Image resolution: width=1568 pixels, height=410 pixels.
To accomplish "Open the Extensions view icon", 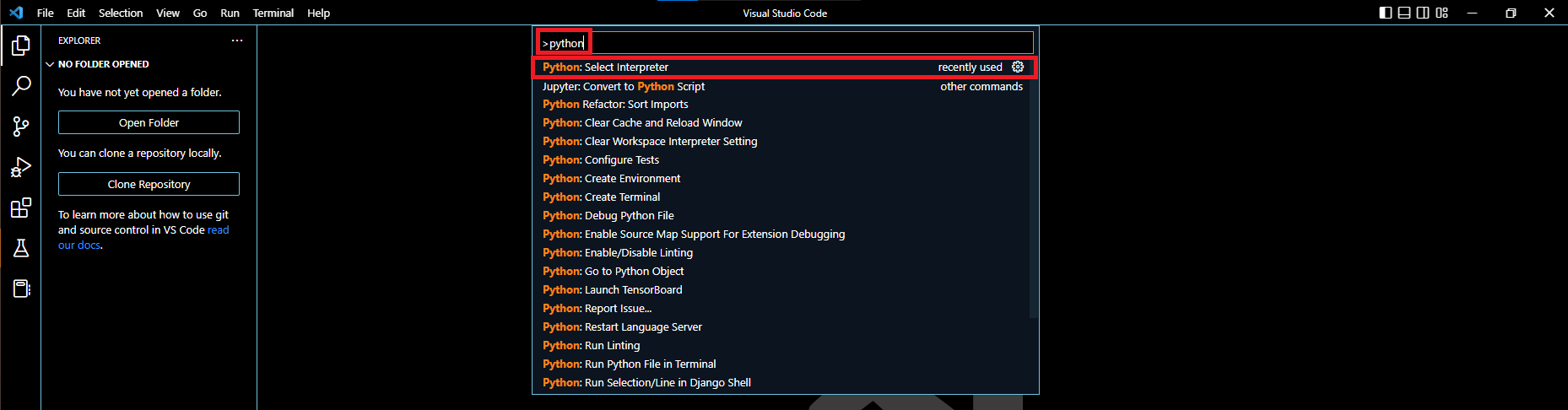I will pyautogui.click(x=21, y=208).
